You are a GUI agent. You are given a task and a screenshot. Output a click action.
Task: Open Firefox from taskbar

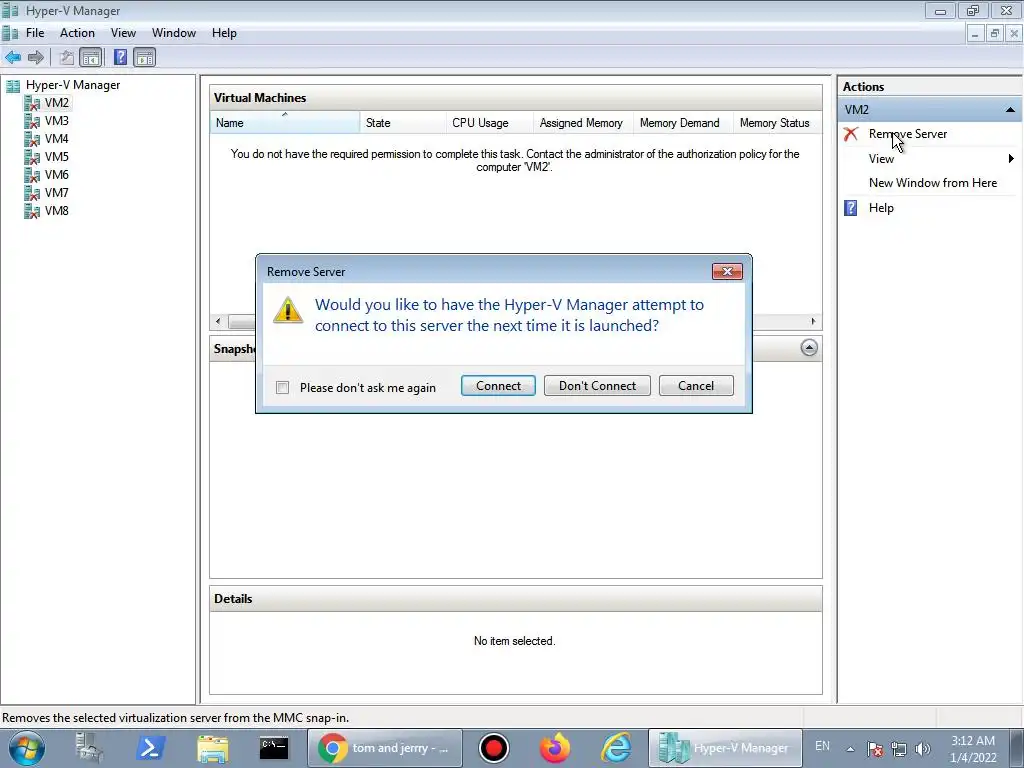(x=554, y=748)
